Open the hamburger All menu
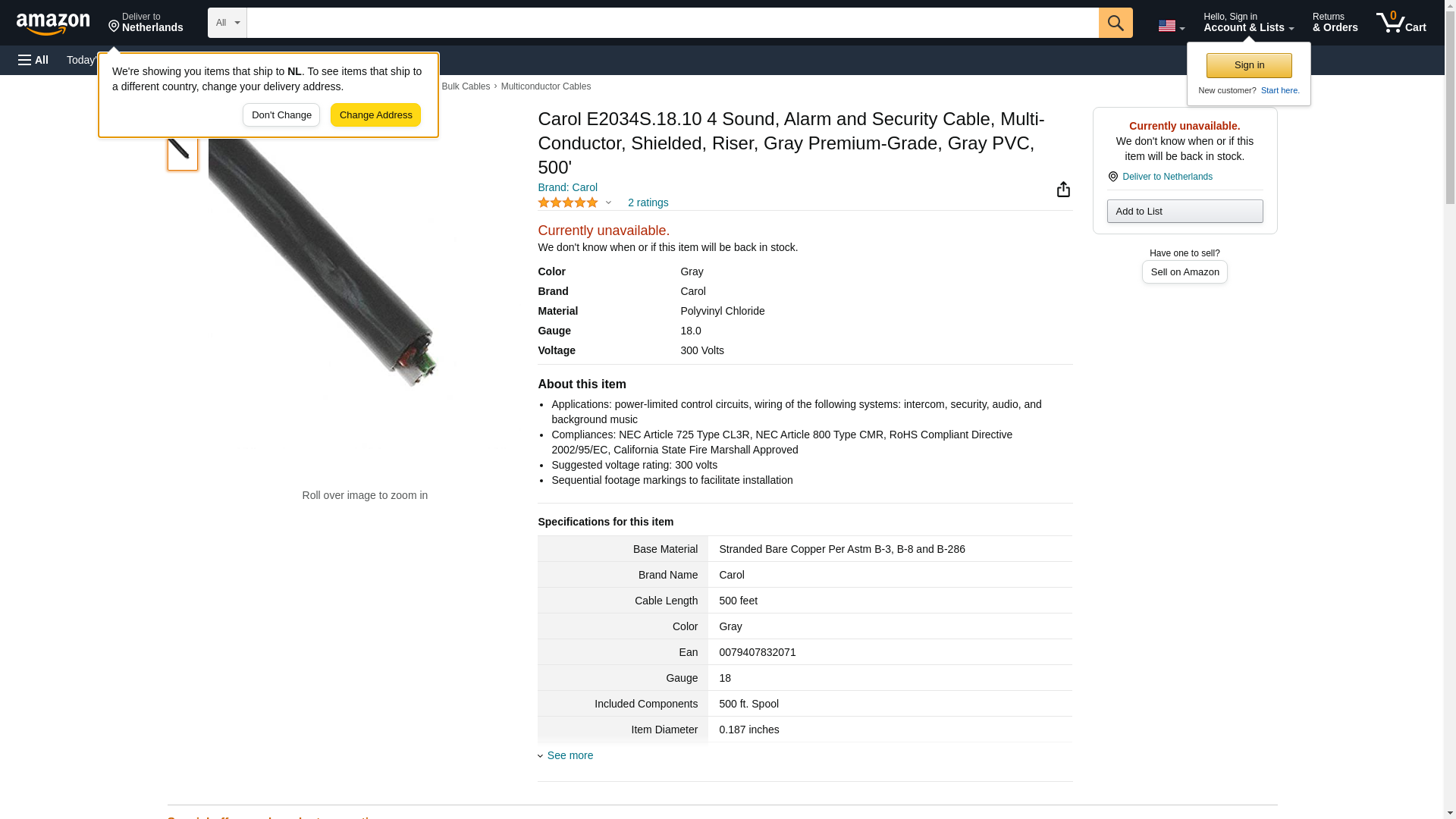Screen dimensions: 1456x819 33,60
